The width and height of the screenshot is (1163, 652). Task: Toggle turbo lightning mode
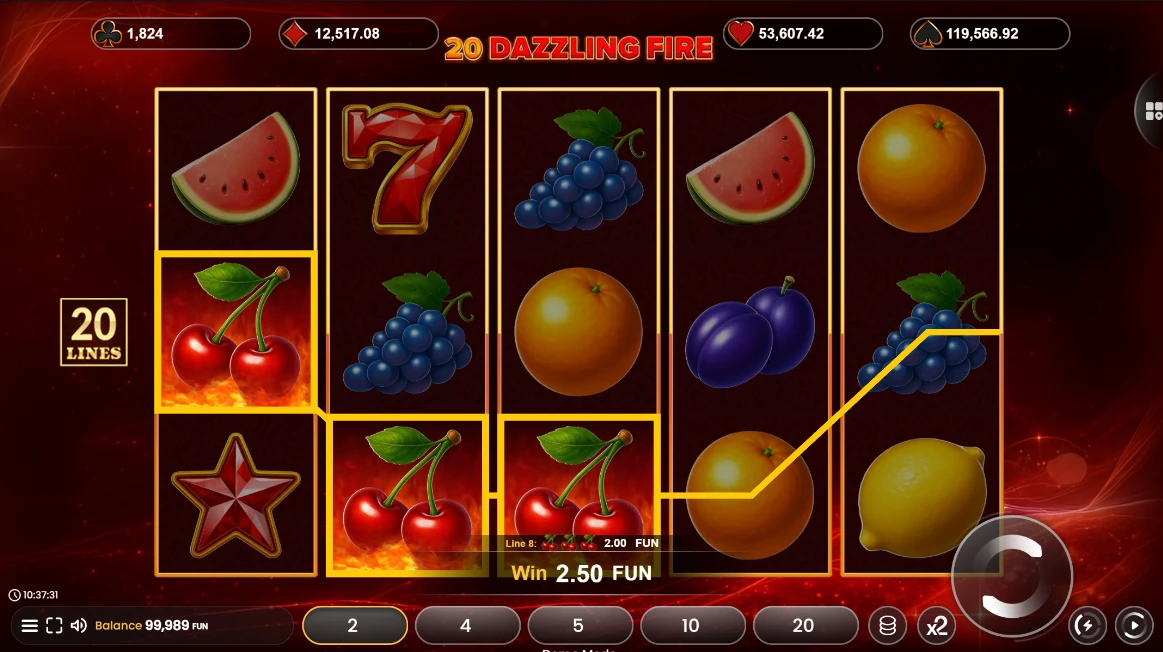click(1087, 625)
